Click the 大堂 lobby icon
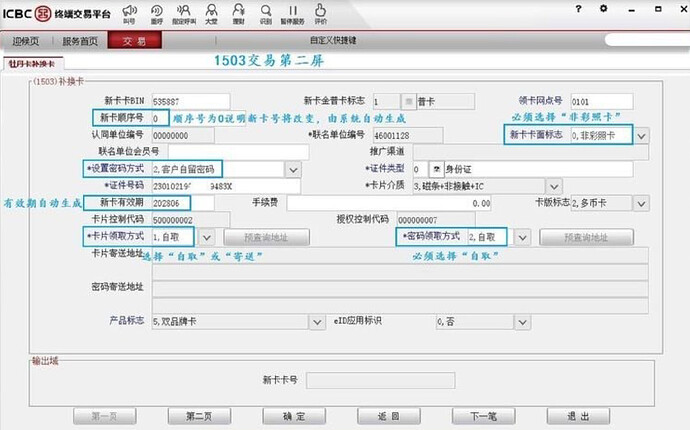The width and height of the screenshot is (690, 430). pos(212,14)
